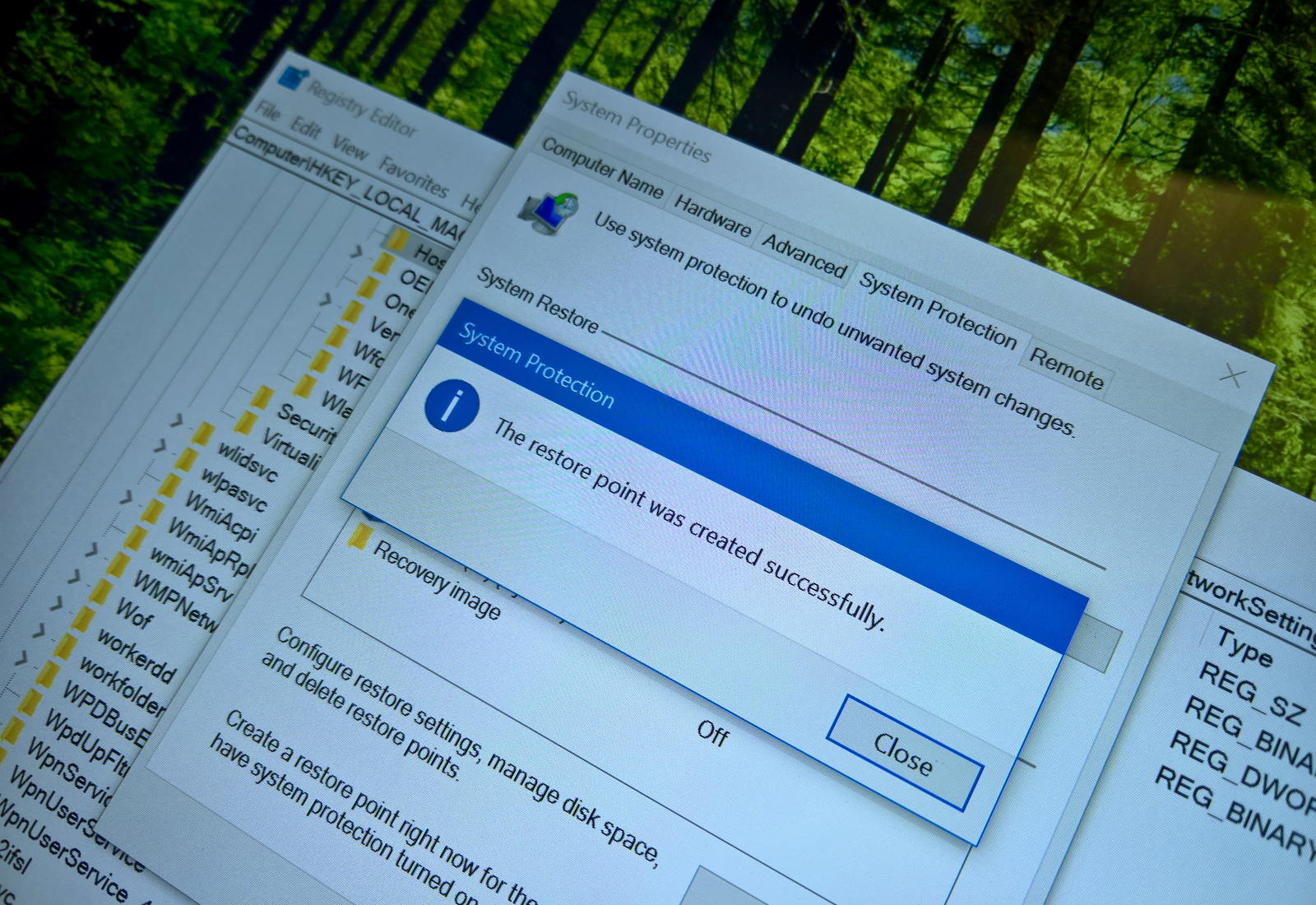
Task: Click folder icon beside OE key
Action: (x=383, y=263)
